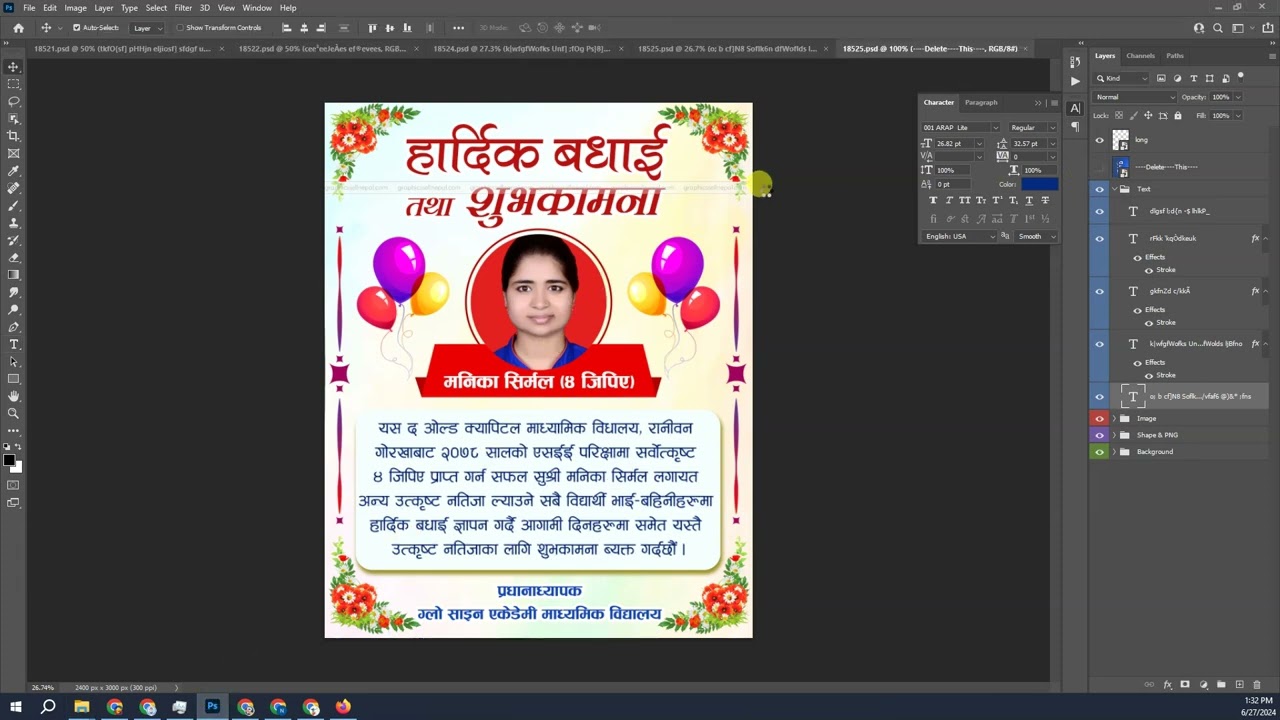Switch to the Paragraph tab

click(981, 102)
